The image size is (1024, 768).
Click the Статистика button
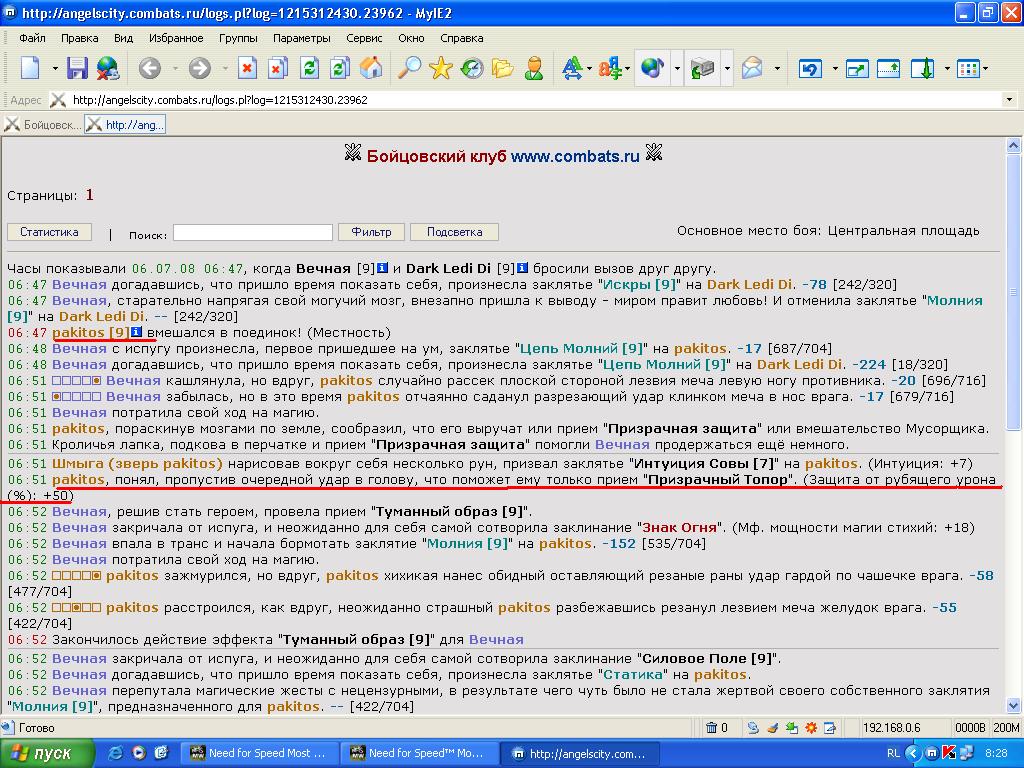pos(49,232)
